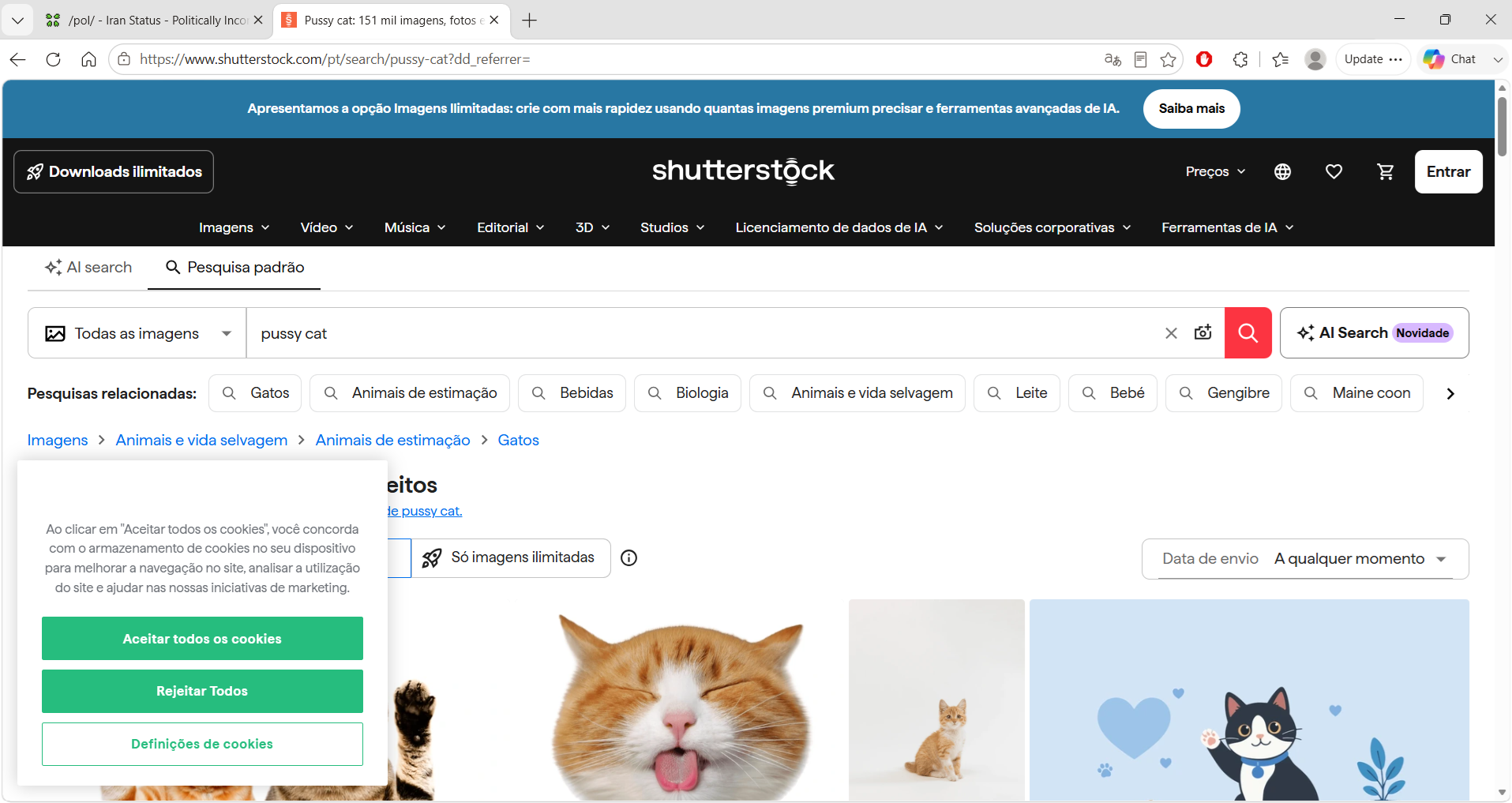Viewport: 1512px width, 803px height.
Task: Expand the Preços dropdown
Action: tap(1215, 171)
